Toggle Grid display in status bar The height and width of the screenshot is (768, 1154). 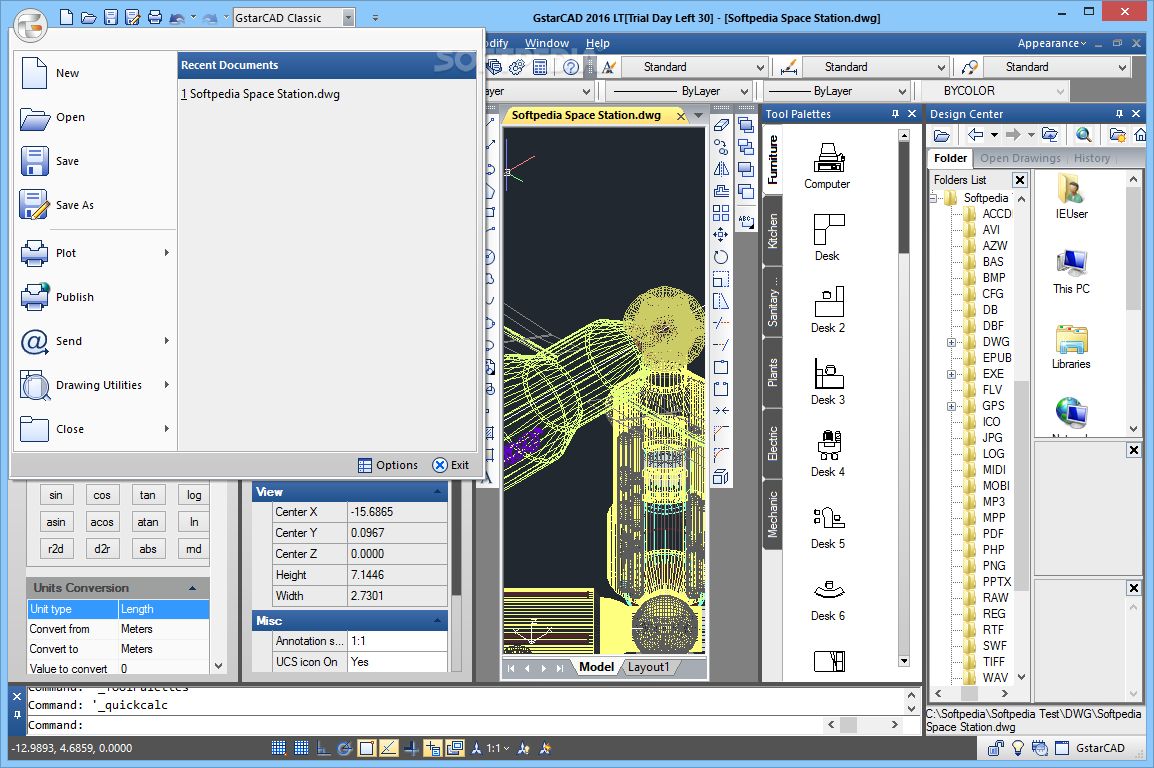click(x=301, y=748)
